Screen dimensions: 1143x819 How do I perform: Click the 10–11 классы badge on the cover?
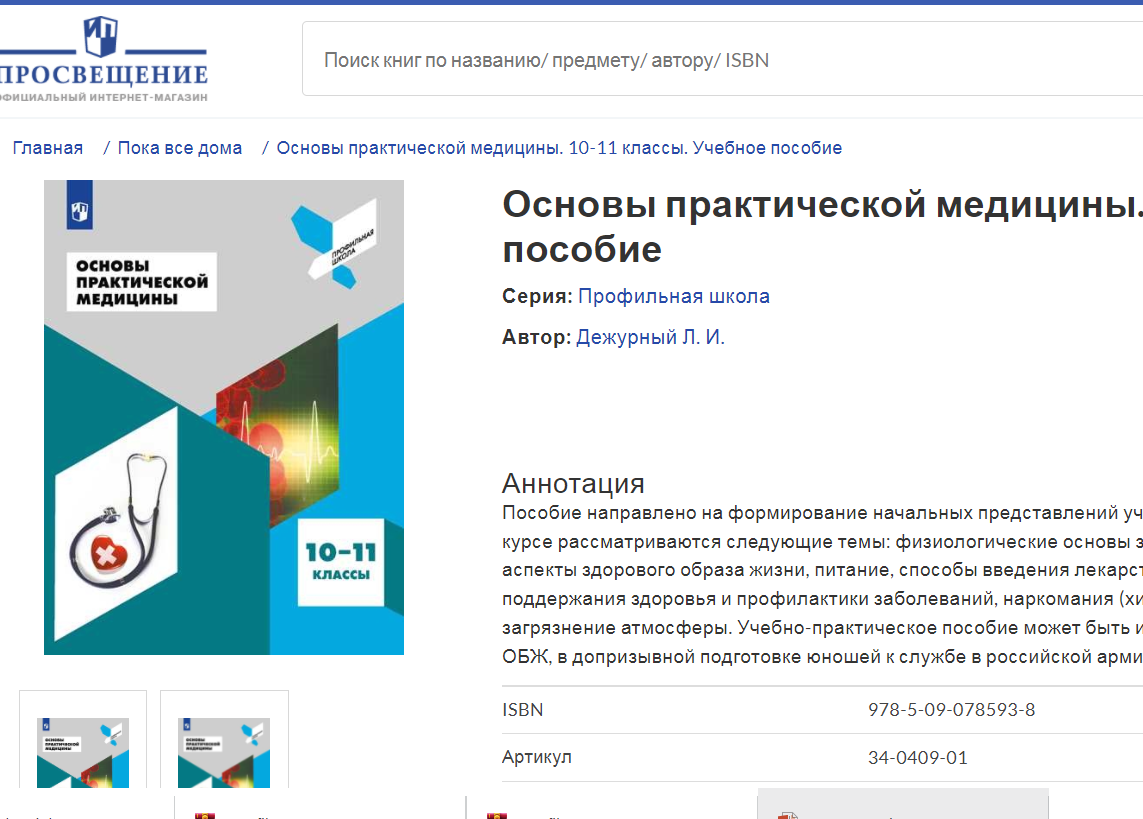340,561
